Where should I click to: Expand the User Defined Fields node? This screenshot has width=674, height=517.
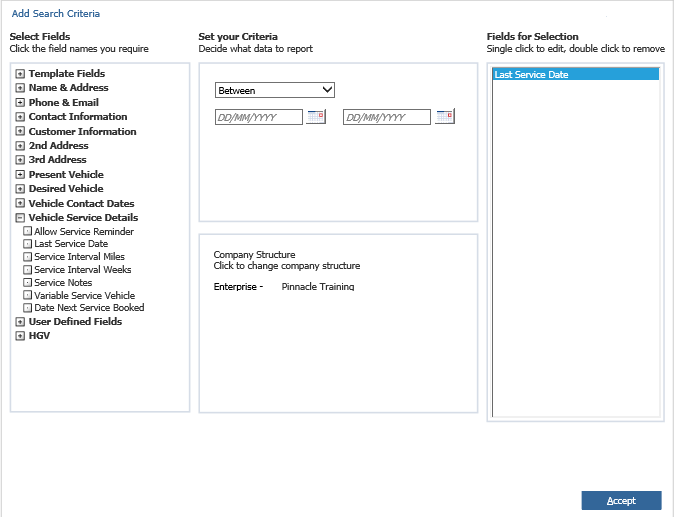pos(20,321)
